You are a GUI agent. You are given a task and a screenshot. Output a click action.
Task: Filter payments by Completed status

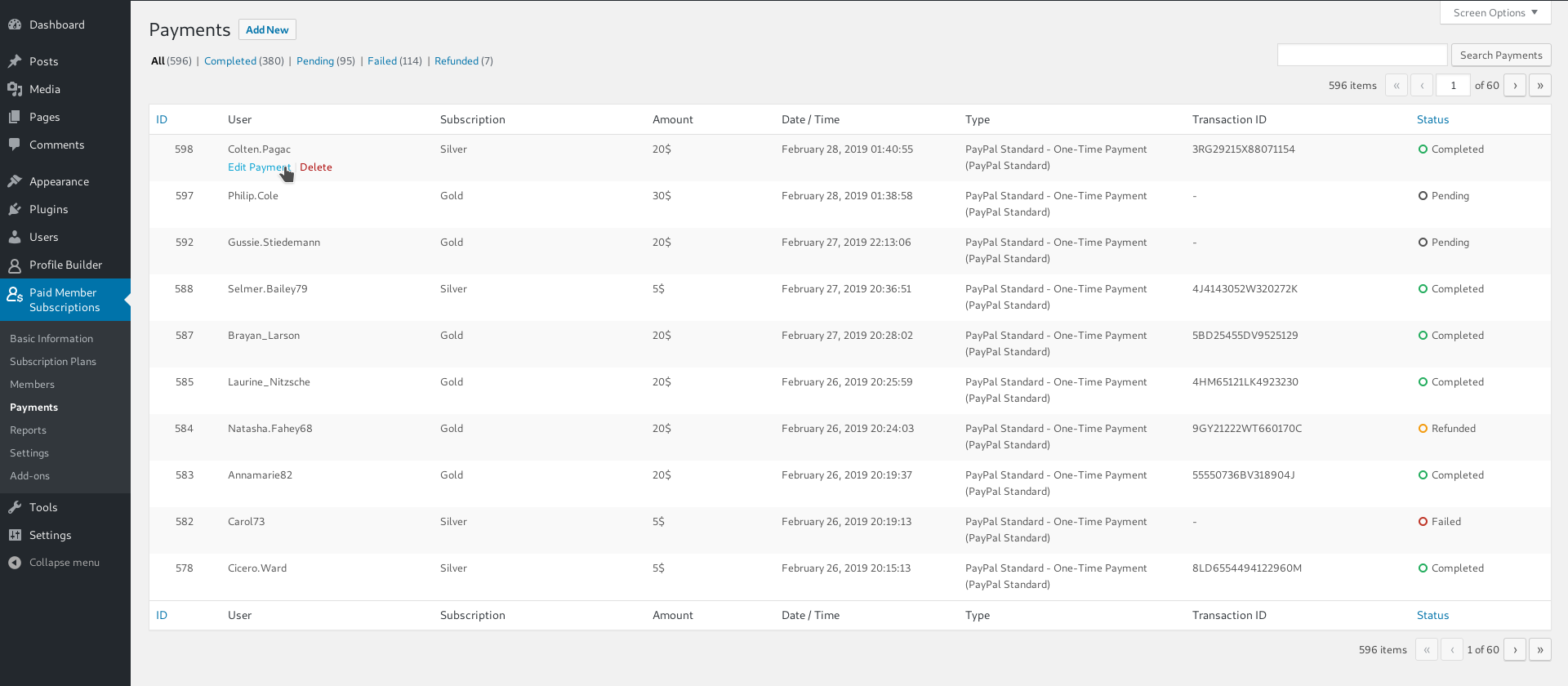point(230,61)
